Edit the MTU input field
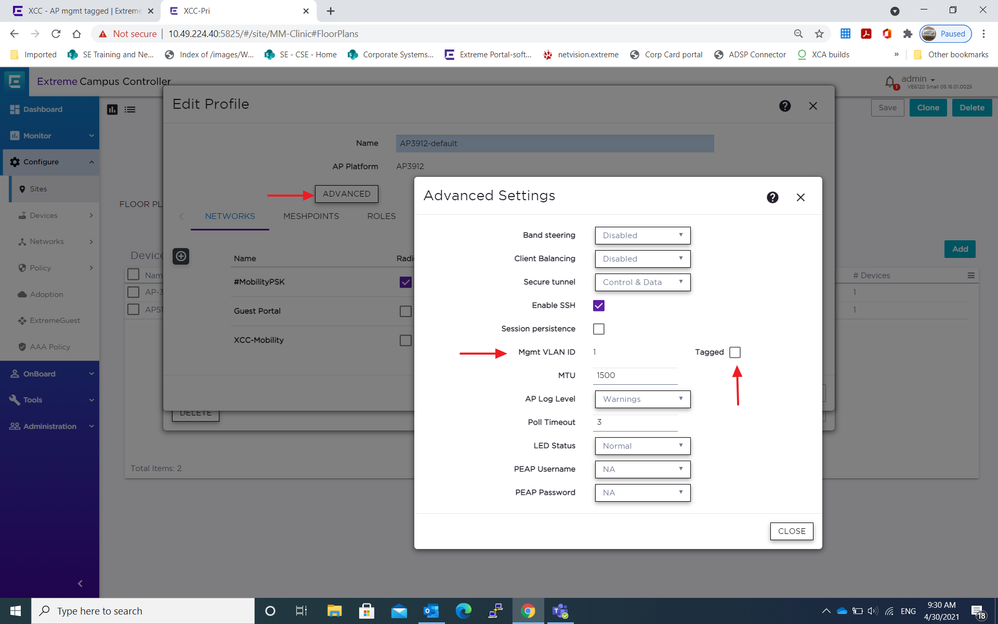This screenshot has height=624, width=998. pyautogui.click(x=635, y=376)
